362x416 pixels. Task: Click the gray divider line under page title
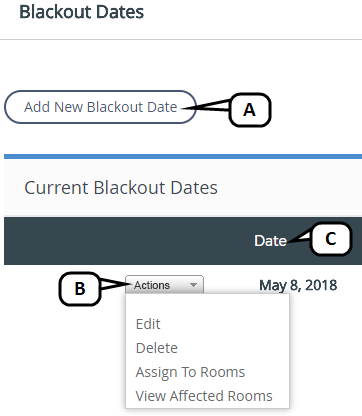pos(181,39)
